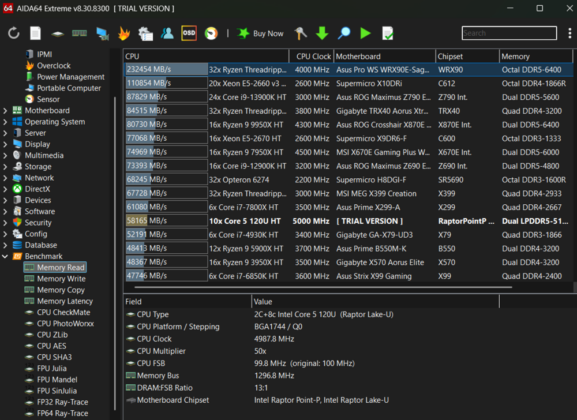Expand the Server tree node
The image size is (577, 420).
tap(5, 133)
